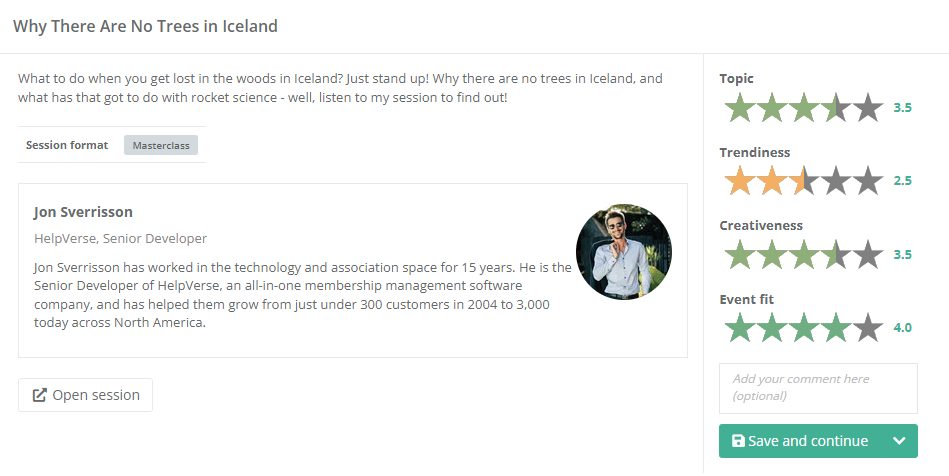Screen dimensions: 949x476
Task: Set Event fit to three stars
Action: 804,327
